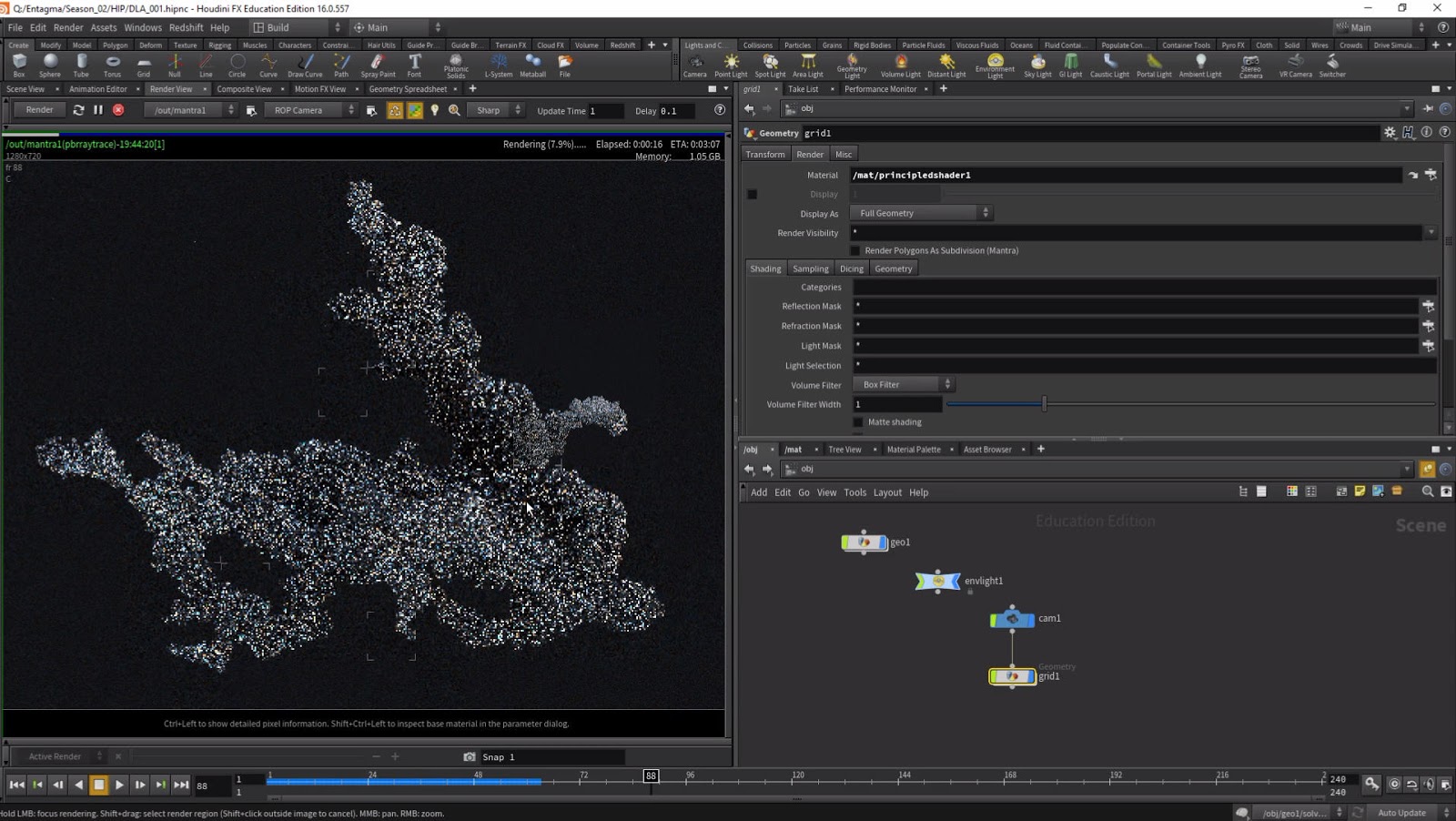Take a render snapshot with camera icon

point(470,756)
